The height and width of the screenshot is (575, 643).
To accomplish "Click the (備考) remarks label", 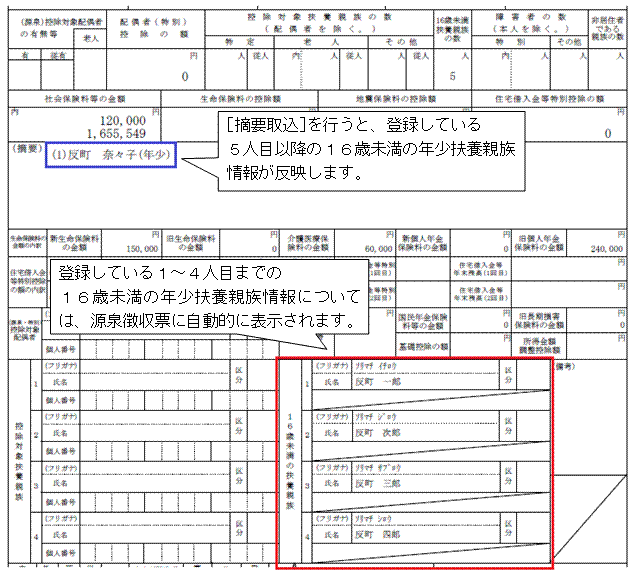I will pyautogui.click(x=565, y=367).
